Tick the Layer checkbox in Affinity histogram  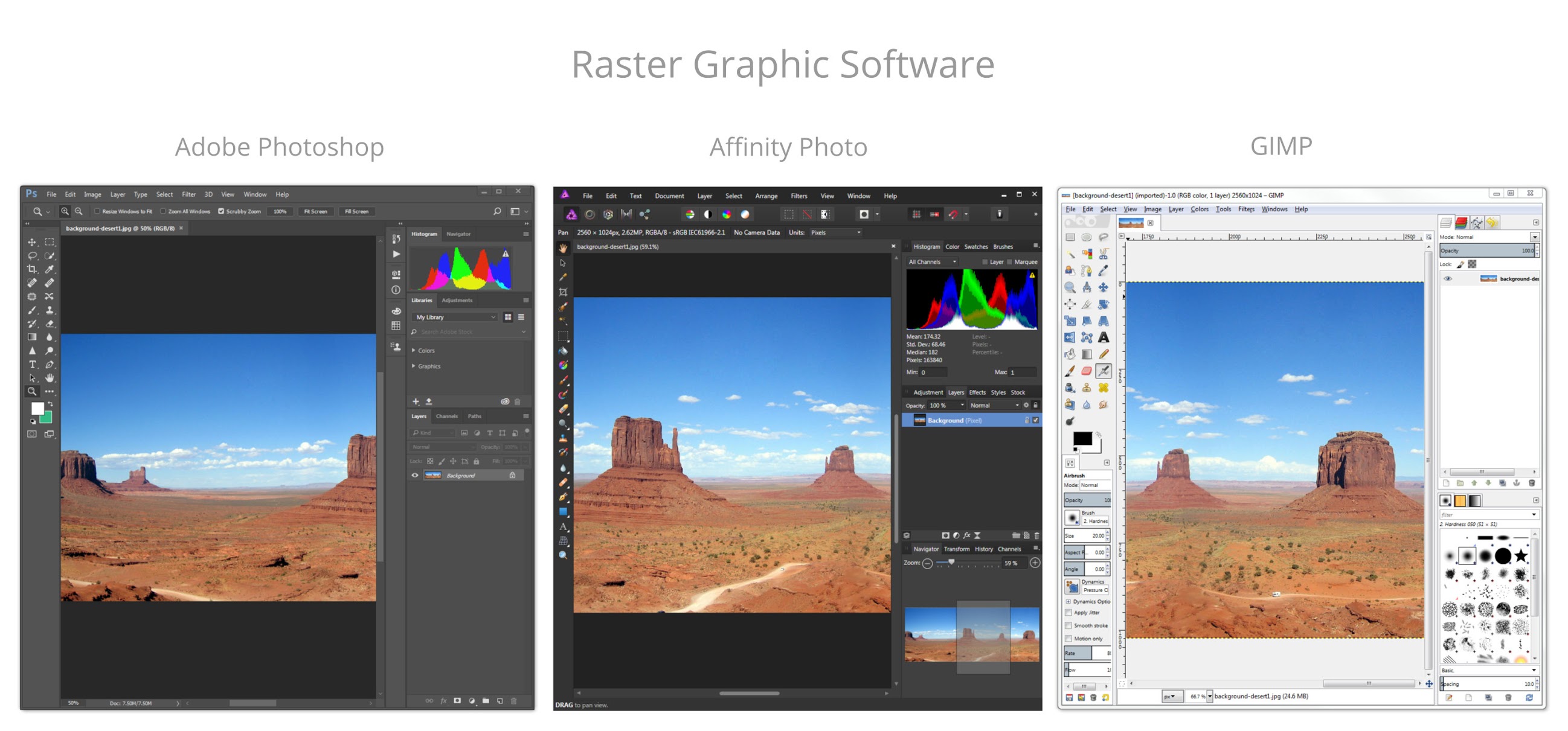click(985, 262)
